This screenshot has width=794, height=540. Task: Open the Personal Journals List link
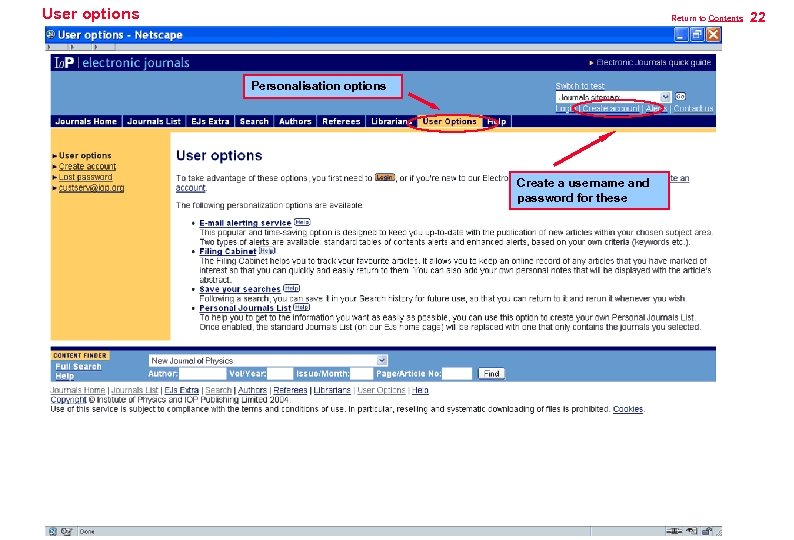tap(245, 308)
